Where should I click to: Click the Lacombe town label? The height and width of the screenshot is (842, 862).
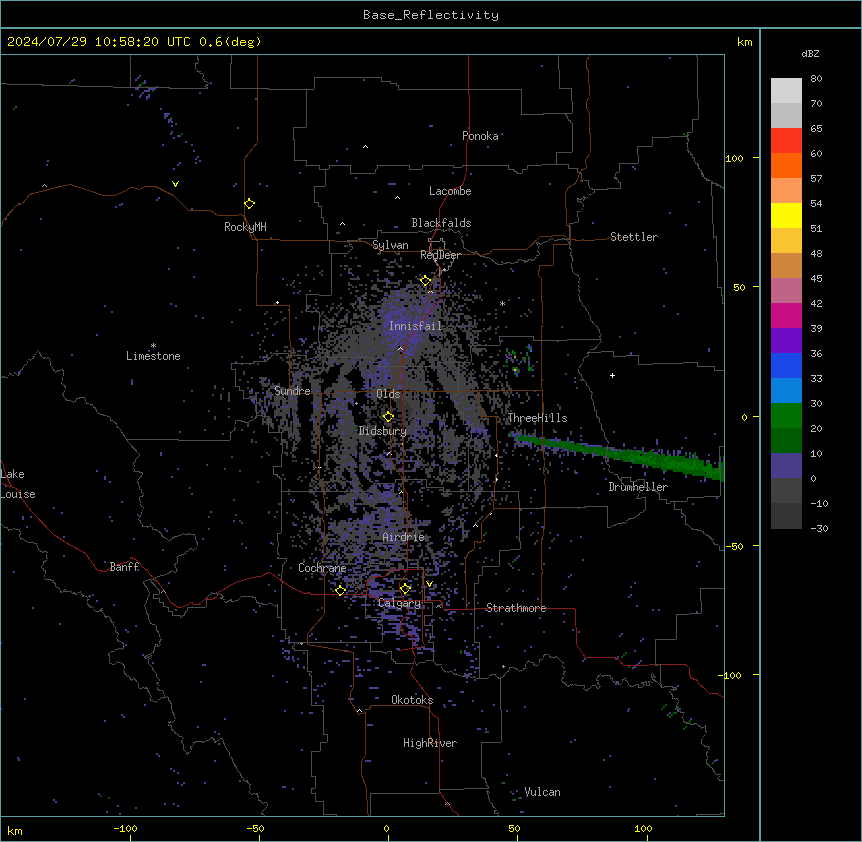tap(450, 191)
